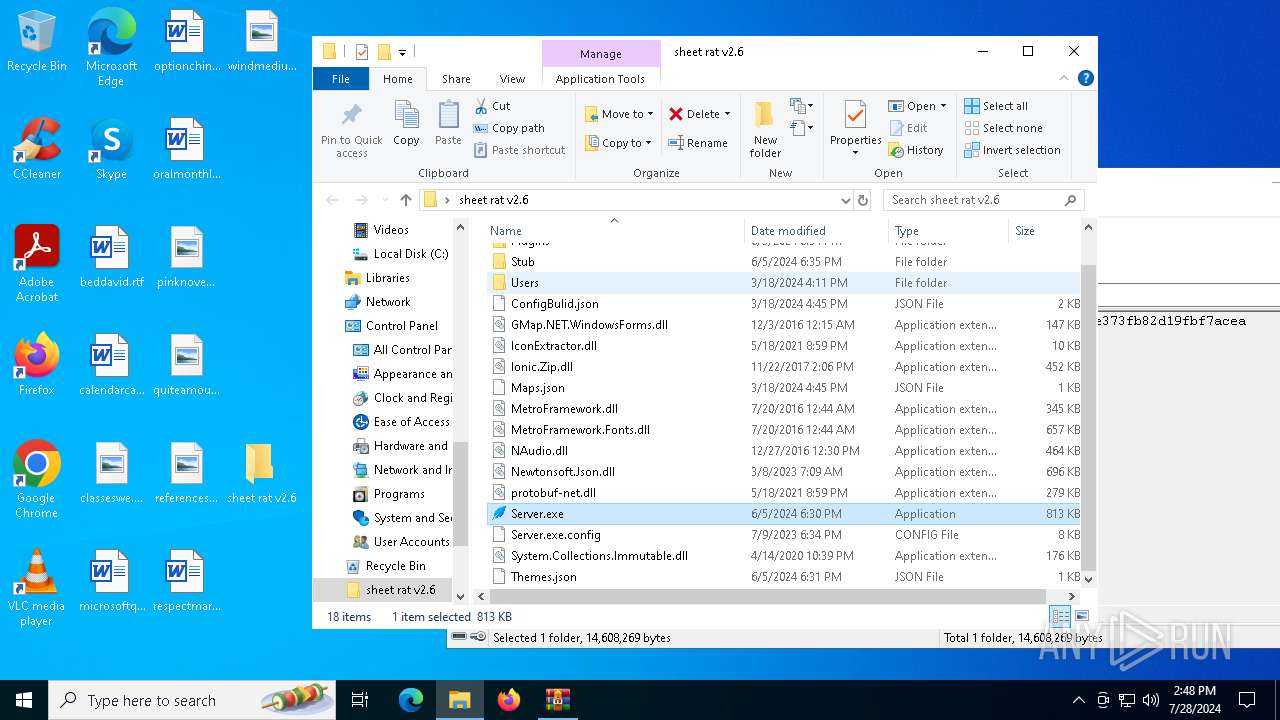
Task: Click Invert selection in the ribbon
Action: pos(1012,150)
